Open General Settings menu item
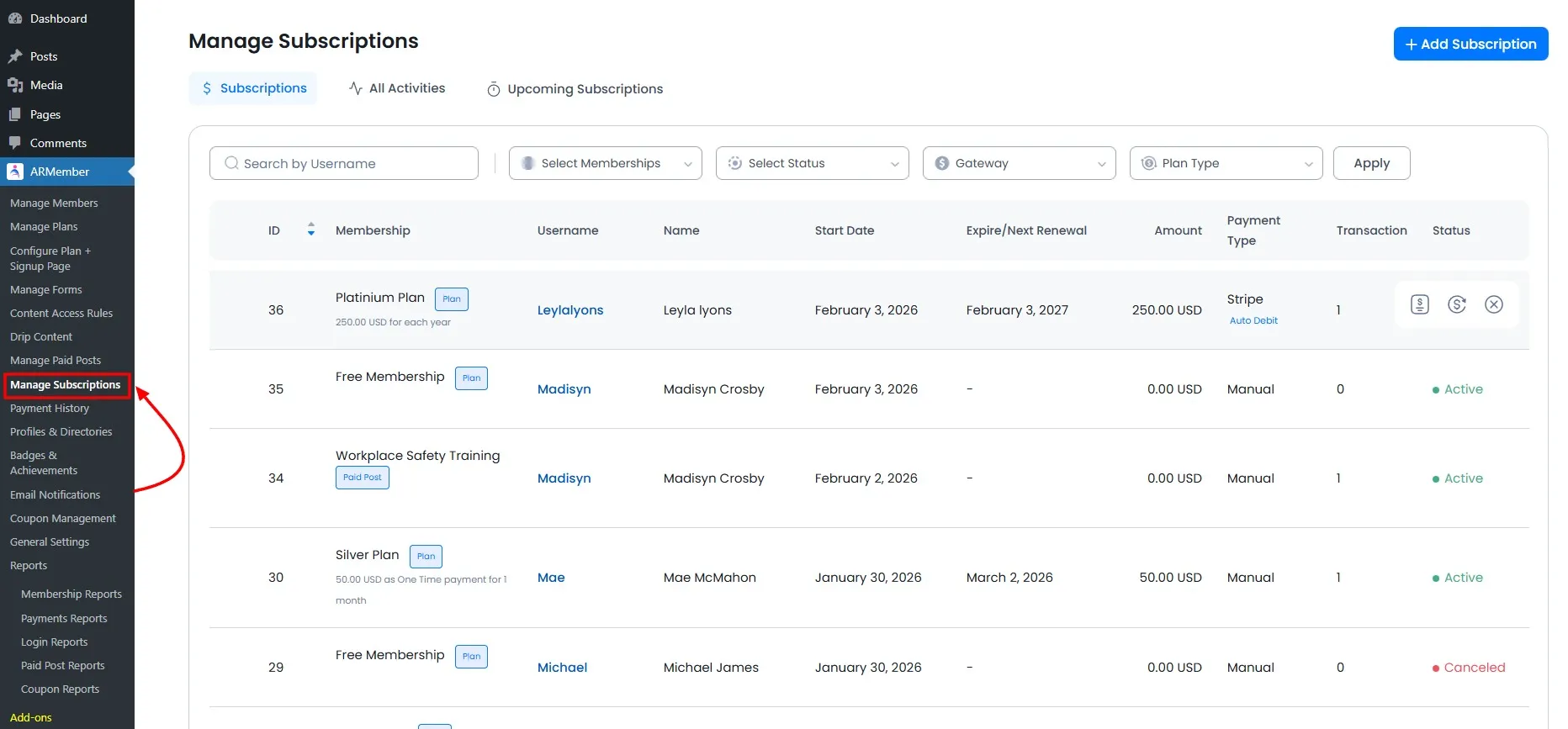 click(50, 542)
